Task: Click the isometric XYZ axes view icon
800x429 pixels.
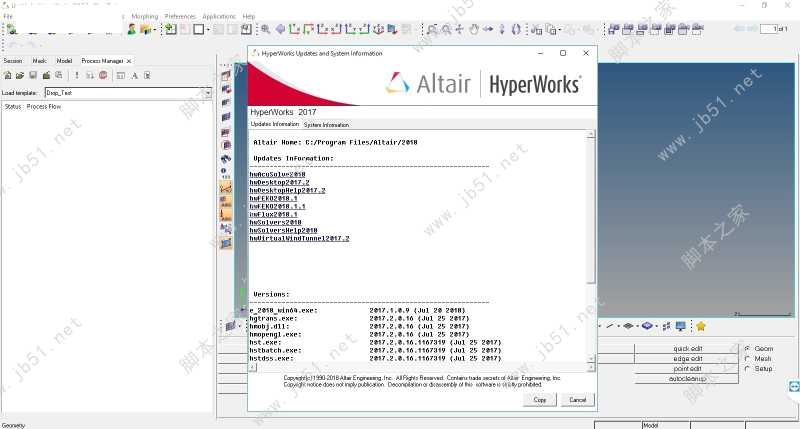Action: [378, 30]
